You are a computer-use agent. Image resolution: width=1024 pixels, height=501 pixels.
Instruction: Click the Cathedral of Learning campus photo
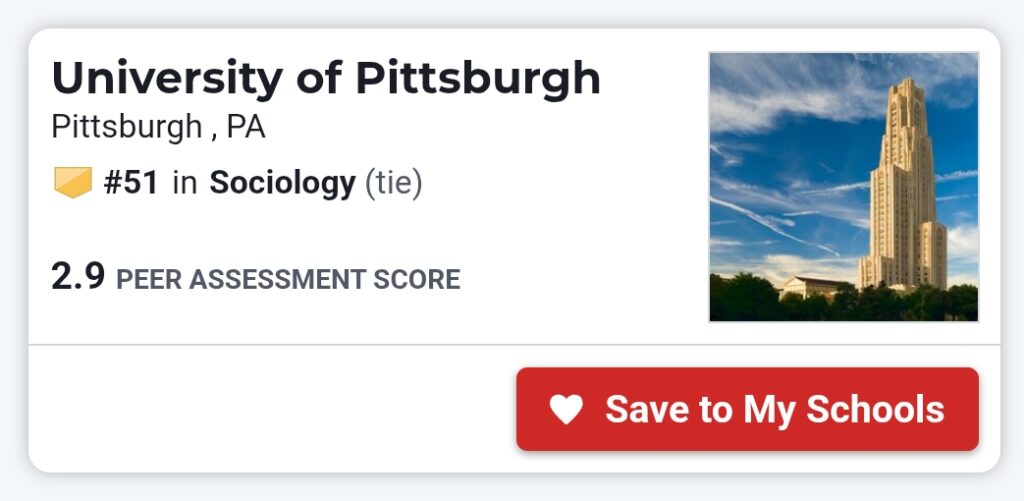tap(843, 187)
